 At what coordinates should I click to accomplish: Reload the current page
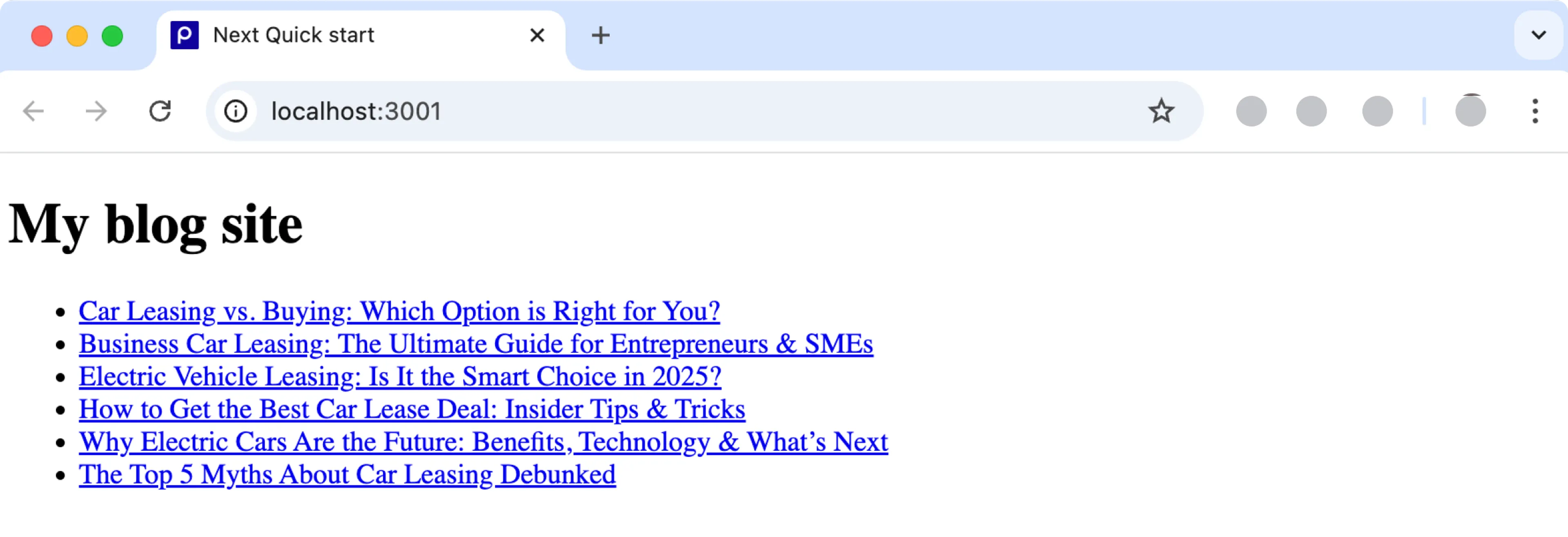(x=160, y=110)
